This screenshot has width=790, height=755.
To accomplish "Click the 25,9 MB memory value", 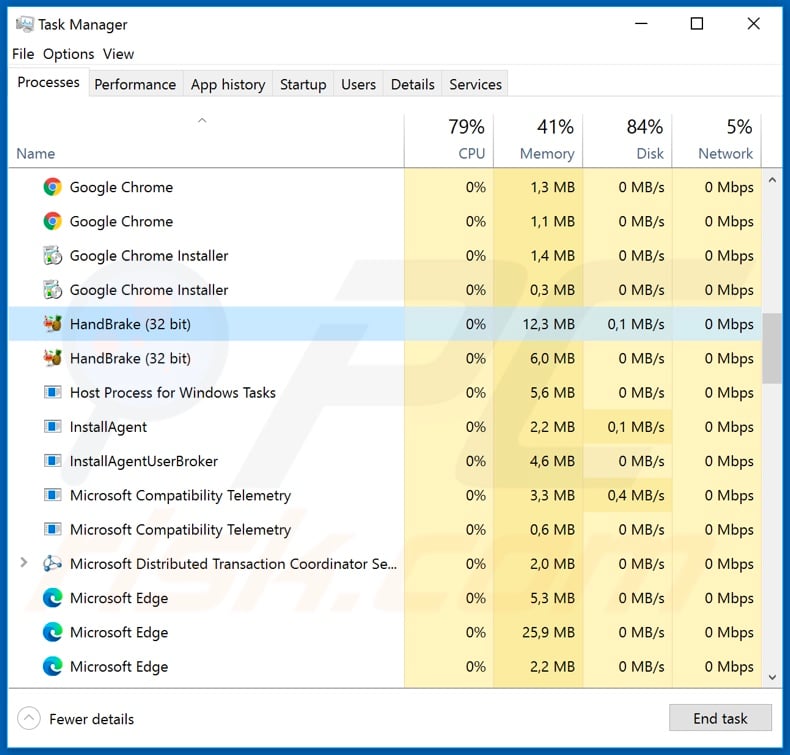I will point(548,632).
